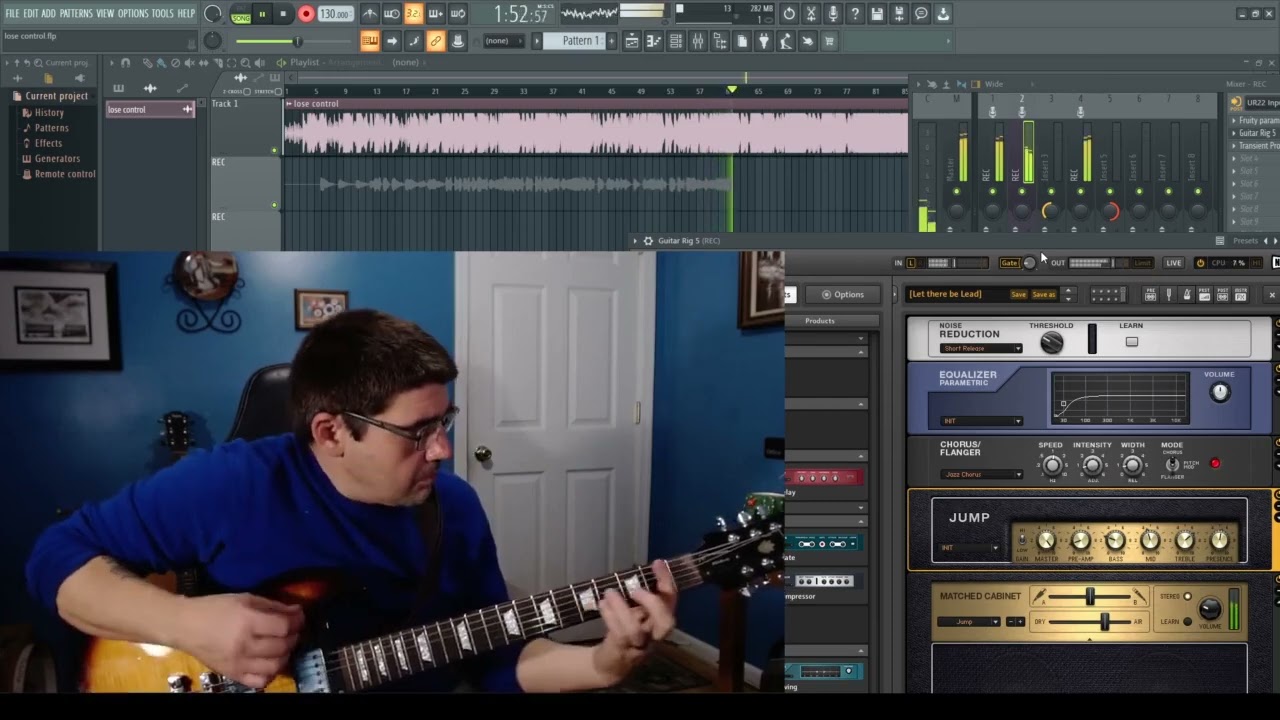1280x720 pixels.
Task: Toggle the LIVE view button
Action: click(x=1174, y=263)
